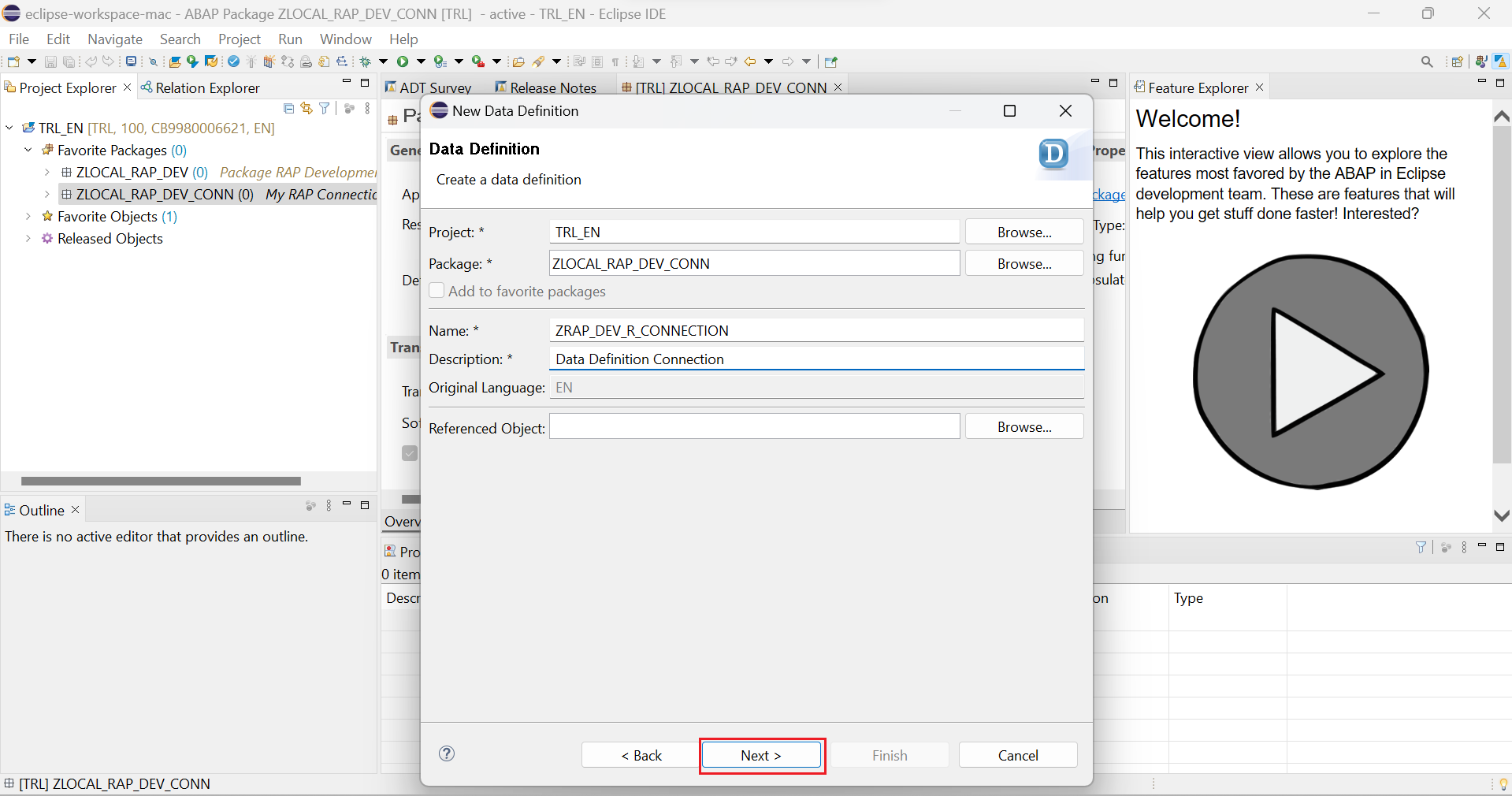The image size is (1512, 796).
Task: Click the Debug bug icon in toolbar
Action: [x=366, y=61]
